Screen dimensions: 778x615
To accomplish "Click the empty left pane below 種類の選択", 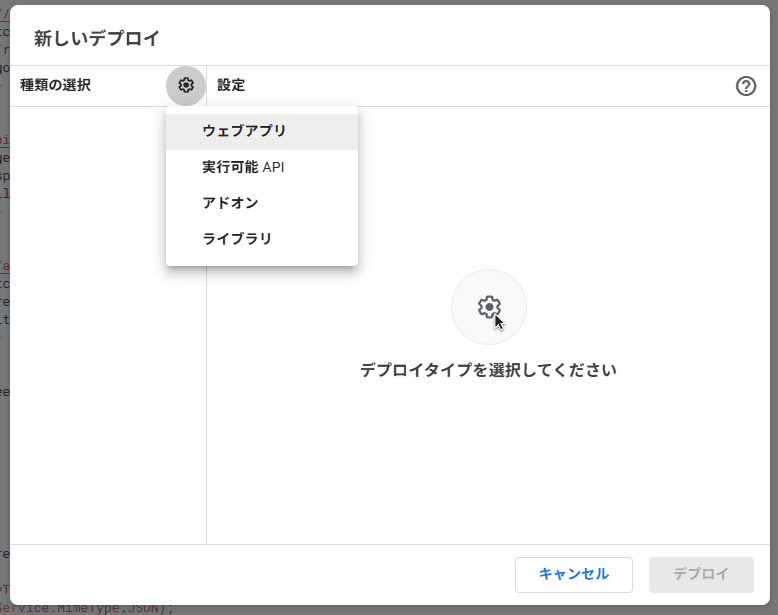I will click(x=100, y=400).
